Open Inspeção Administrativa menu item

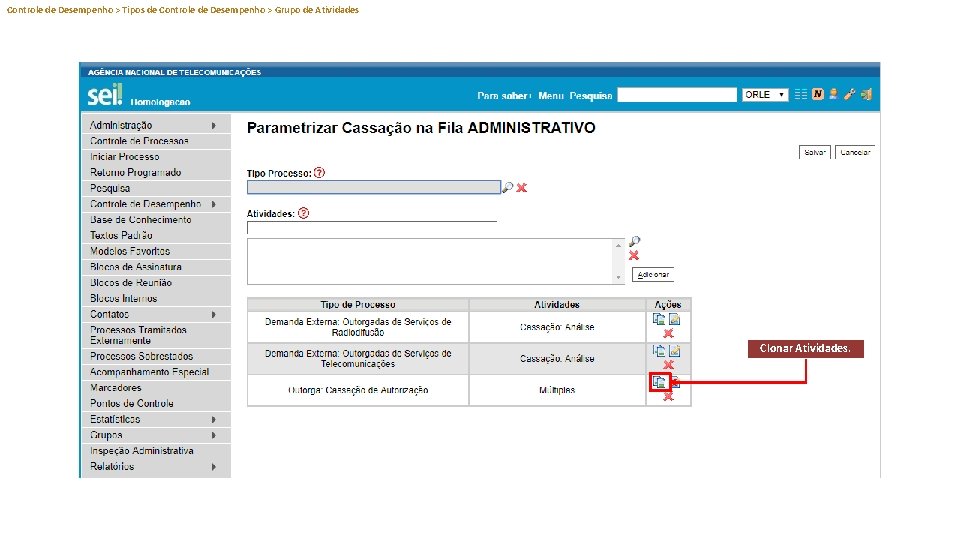point(156,451)
